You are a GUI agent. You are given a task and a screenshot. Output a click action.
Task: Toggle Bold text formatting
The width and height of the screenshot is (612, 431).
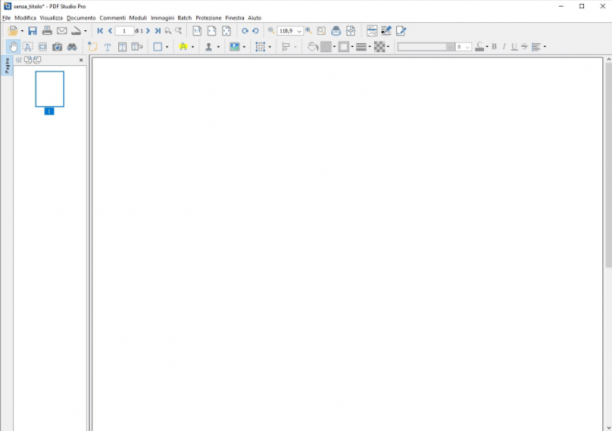494,47
